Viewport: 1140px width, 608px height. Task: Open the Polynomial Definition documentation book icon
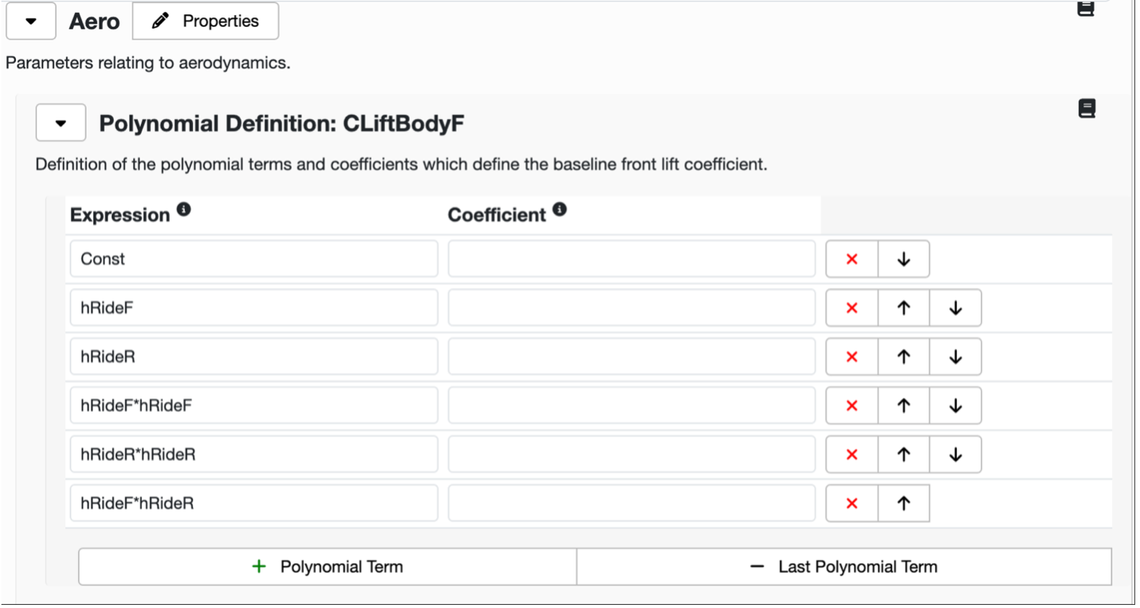point(1086,108)
